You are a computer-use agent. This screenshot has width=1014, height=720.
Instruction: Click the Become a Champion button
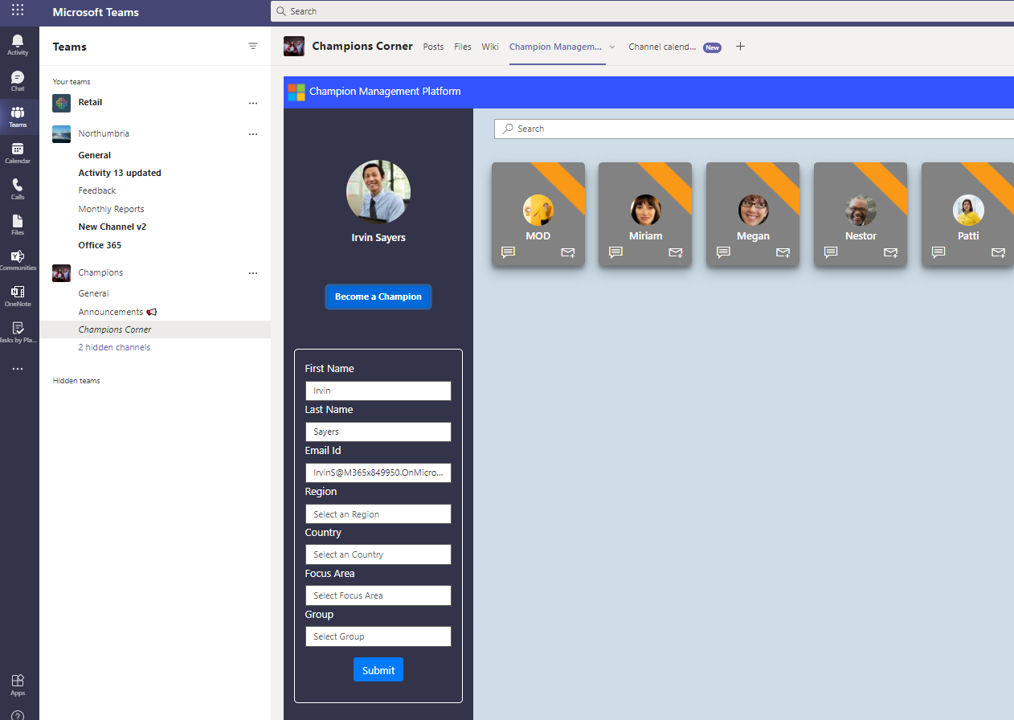378,296
